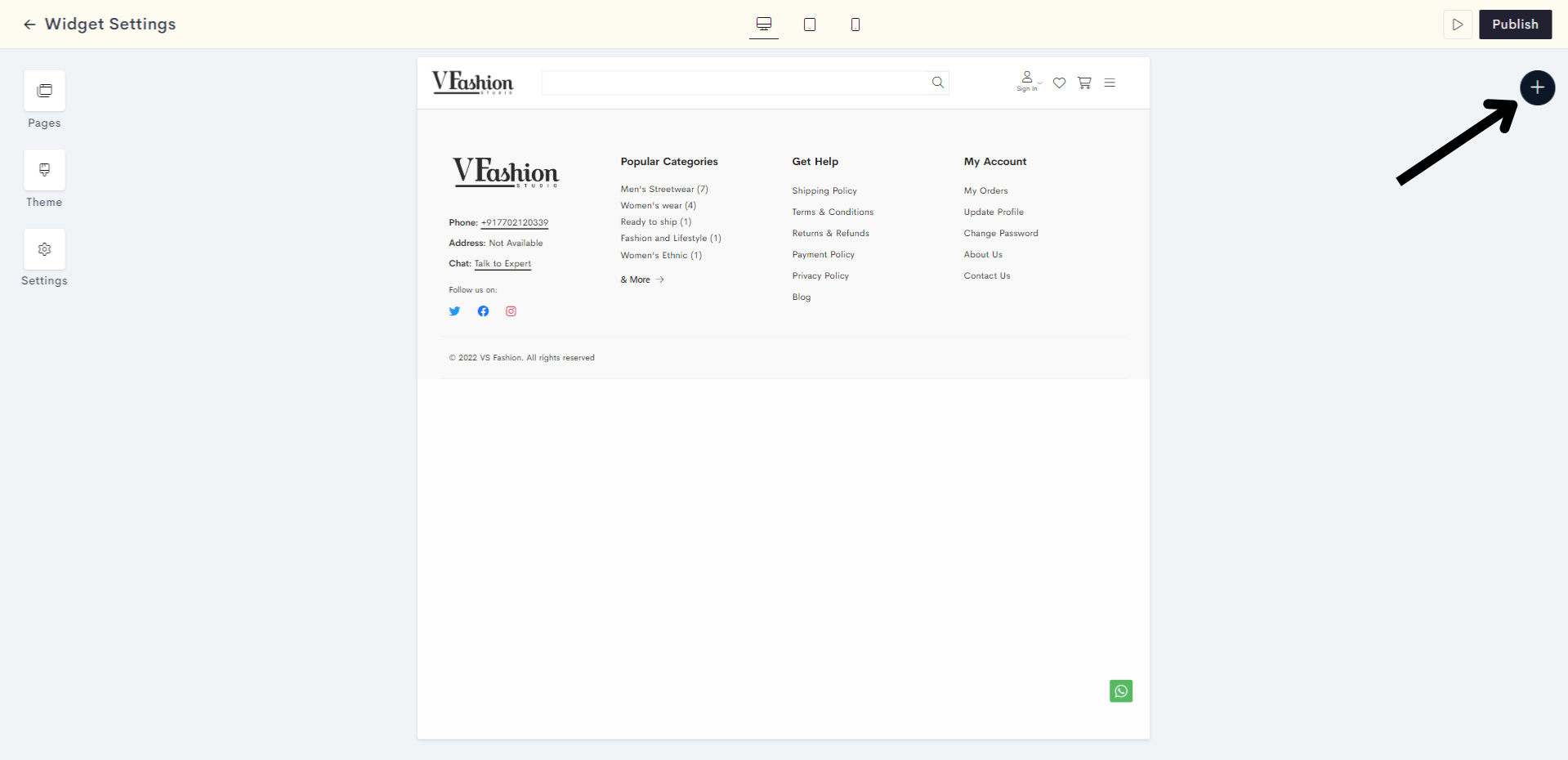This screenshot has height=760, width=1568.
Task: Click the phone number link
Action: pyautogui.click(x=515, y=222)
